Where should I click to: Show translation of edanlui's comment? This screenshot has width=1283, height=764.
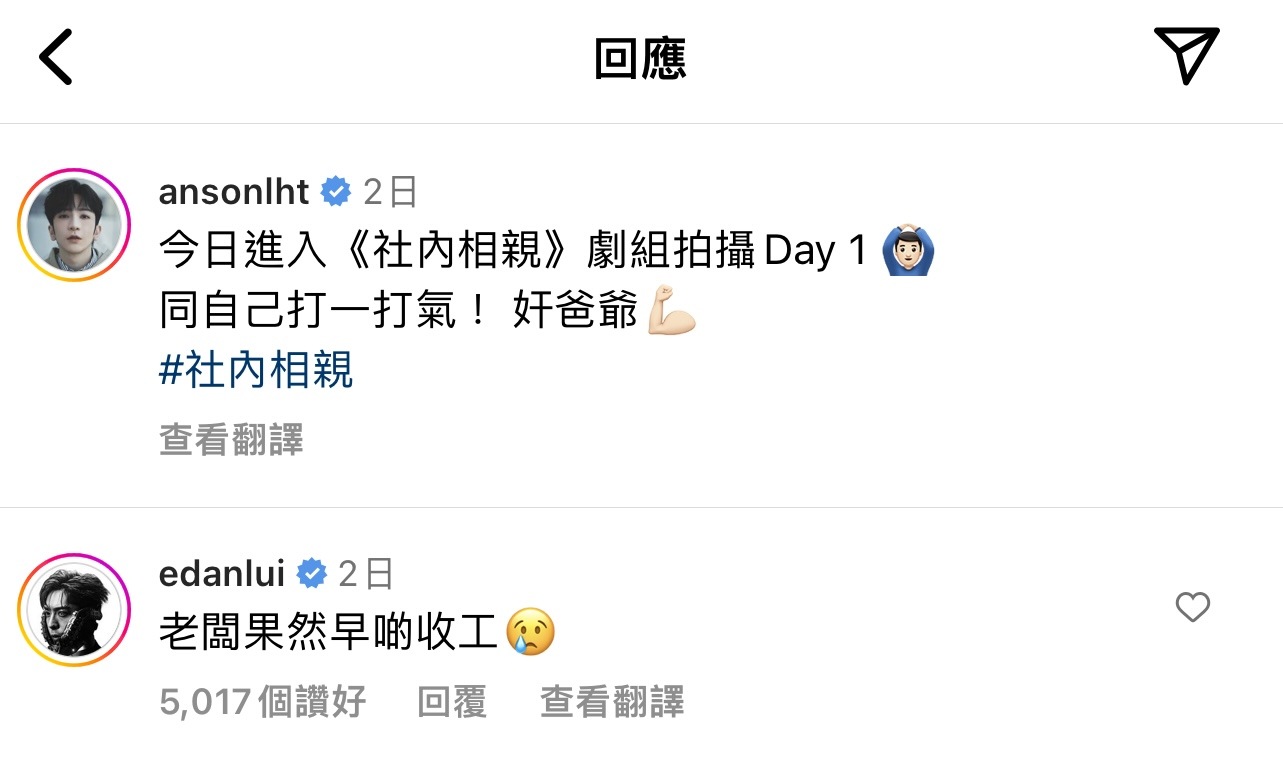coord(612,702)
